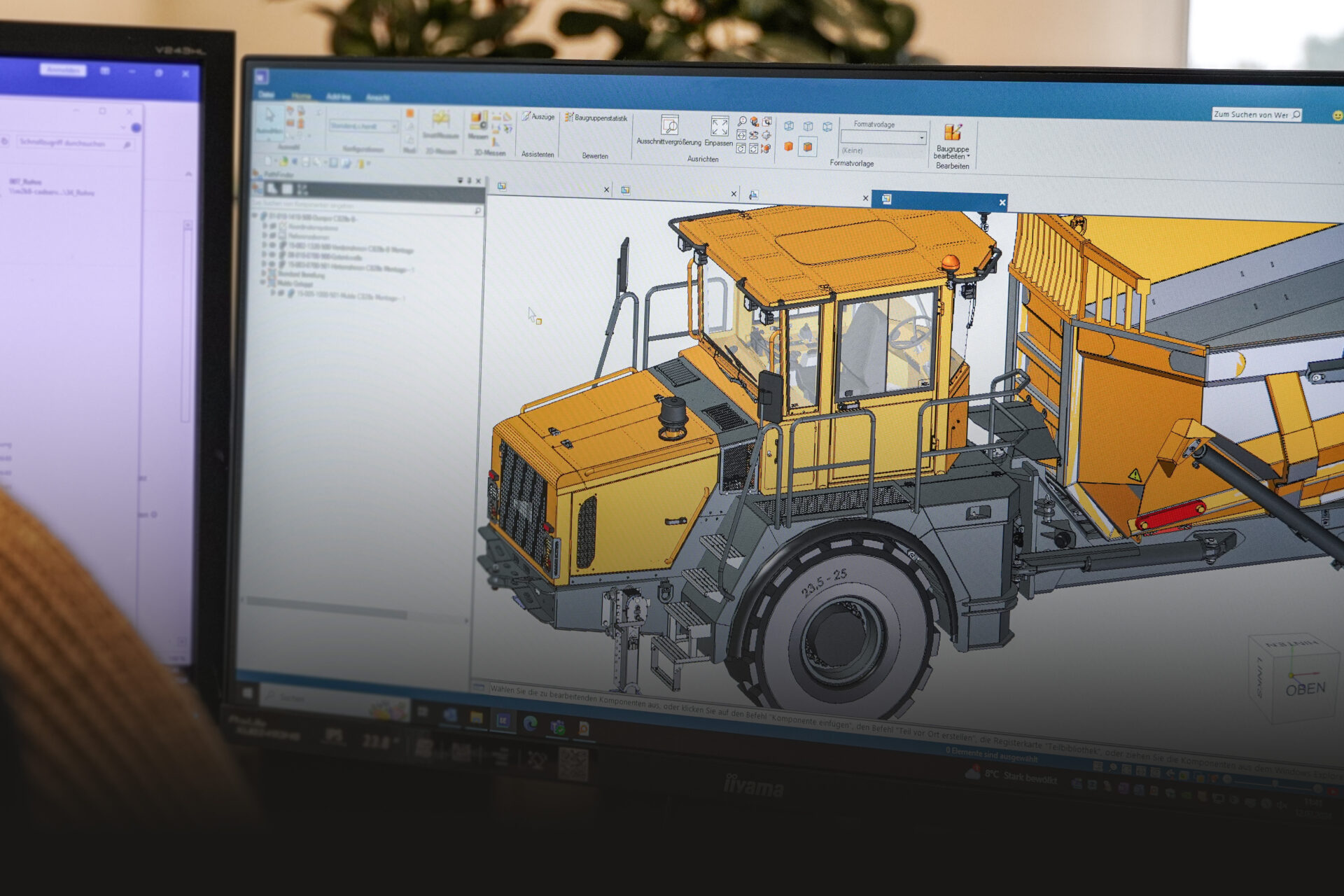Viewport: 1344px width, 896px height.
Task: Pin the PathFinder panel
Action: pyautogui.click(x=469, y=181)
